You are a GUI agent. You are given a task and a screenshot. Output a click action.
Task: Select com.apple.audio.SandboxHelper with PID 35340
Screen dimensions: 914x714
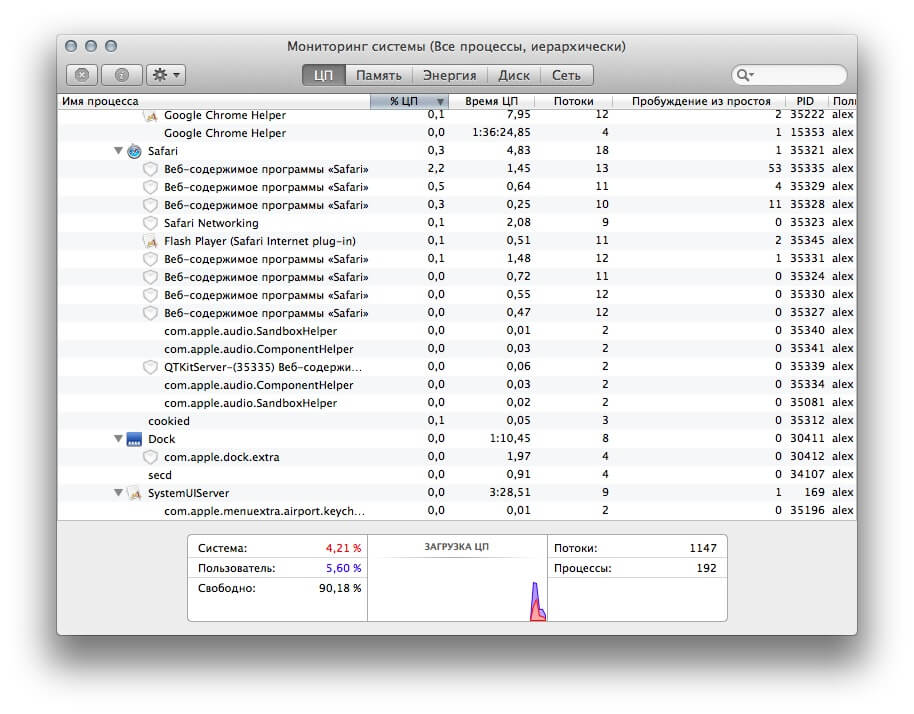457,330
